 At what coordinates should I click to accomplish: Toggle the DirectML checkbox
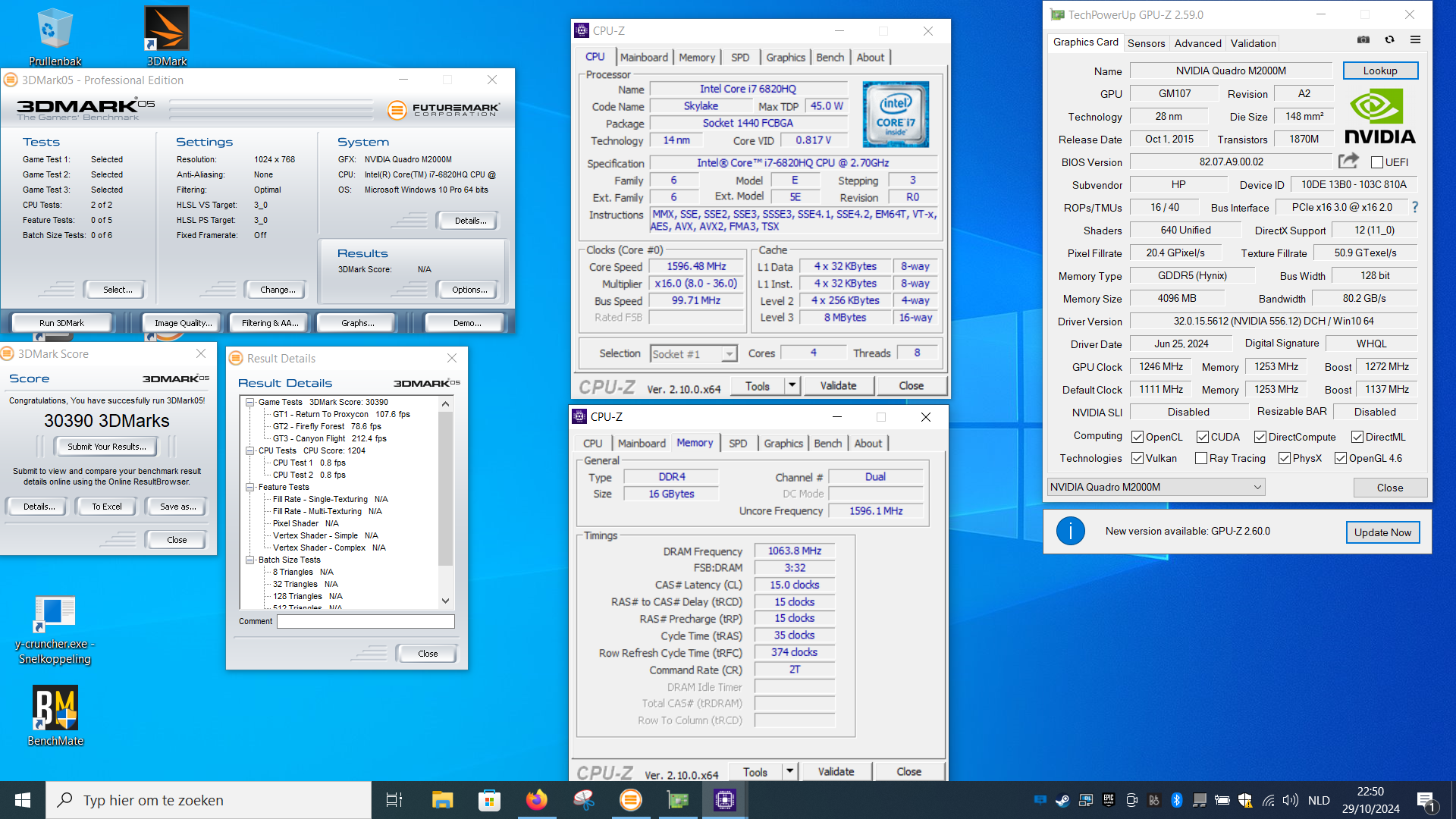1357,437
